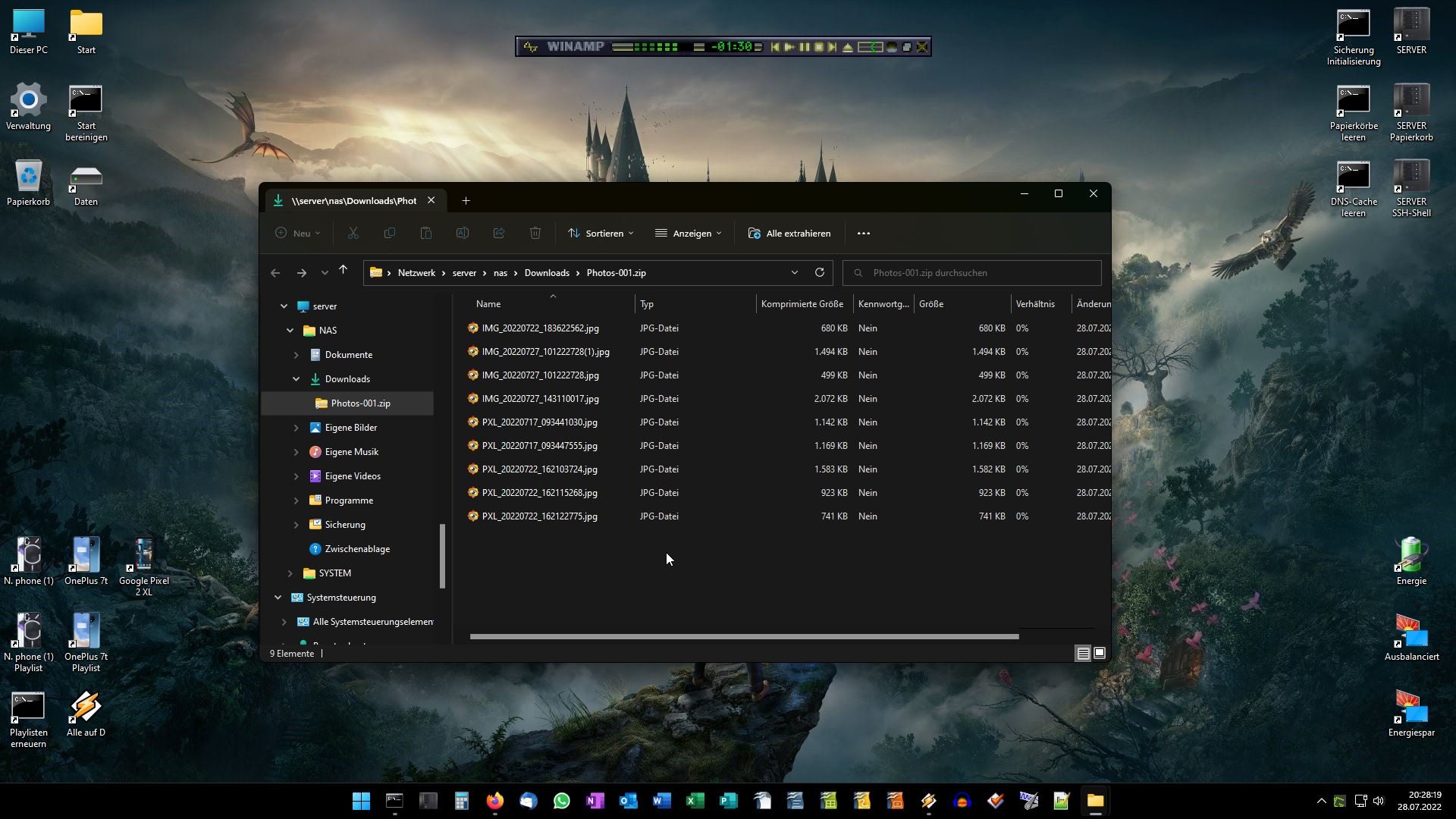The width and height of the screenshot is (1456, 819).
Task: Select the \\server\nas\Downloads\Phot tab
Action: tap(353, 201)
